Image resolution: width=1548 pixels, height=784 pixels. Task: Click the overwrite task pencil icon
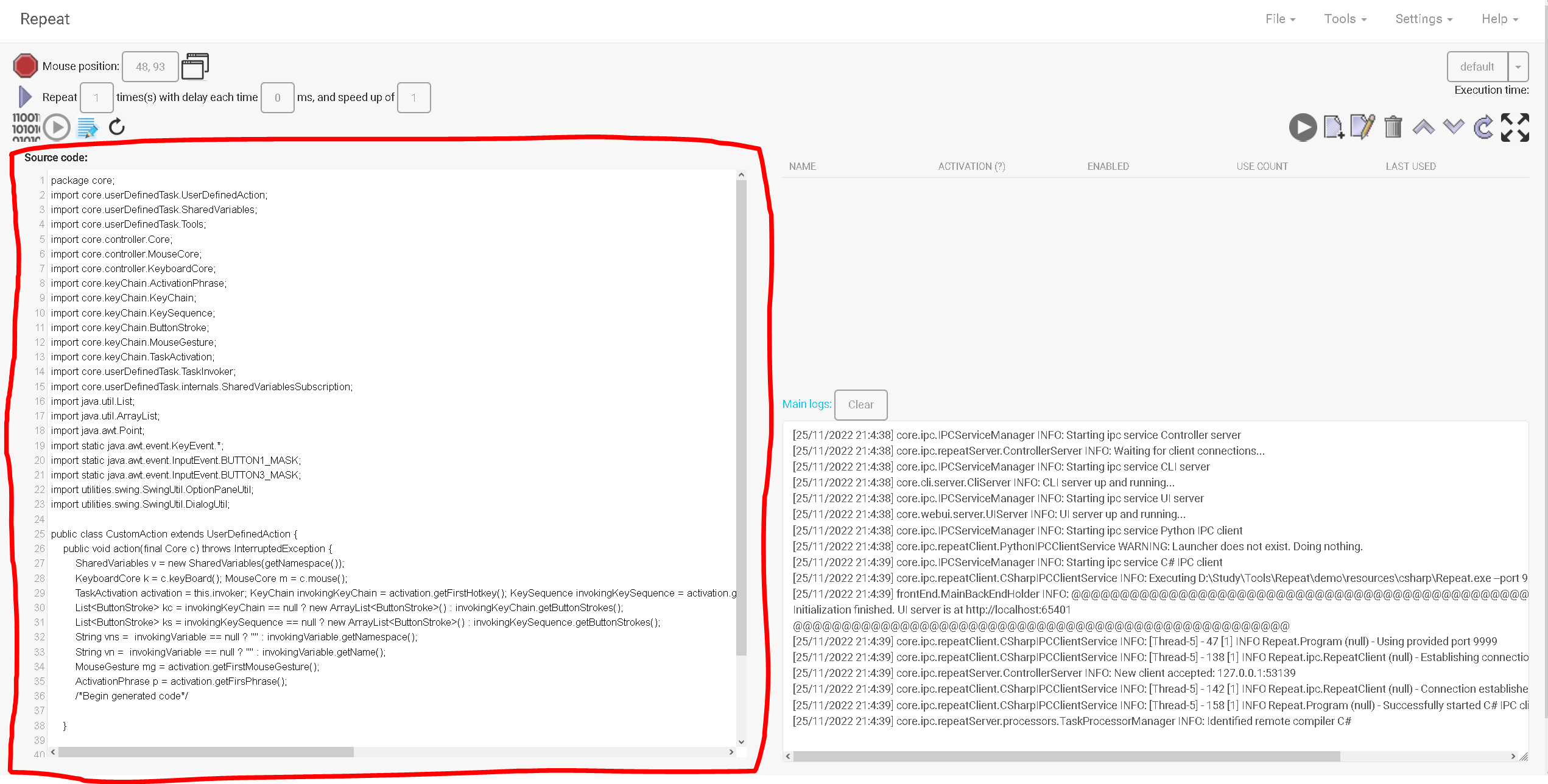[x=1362, y=127]
